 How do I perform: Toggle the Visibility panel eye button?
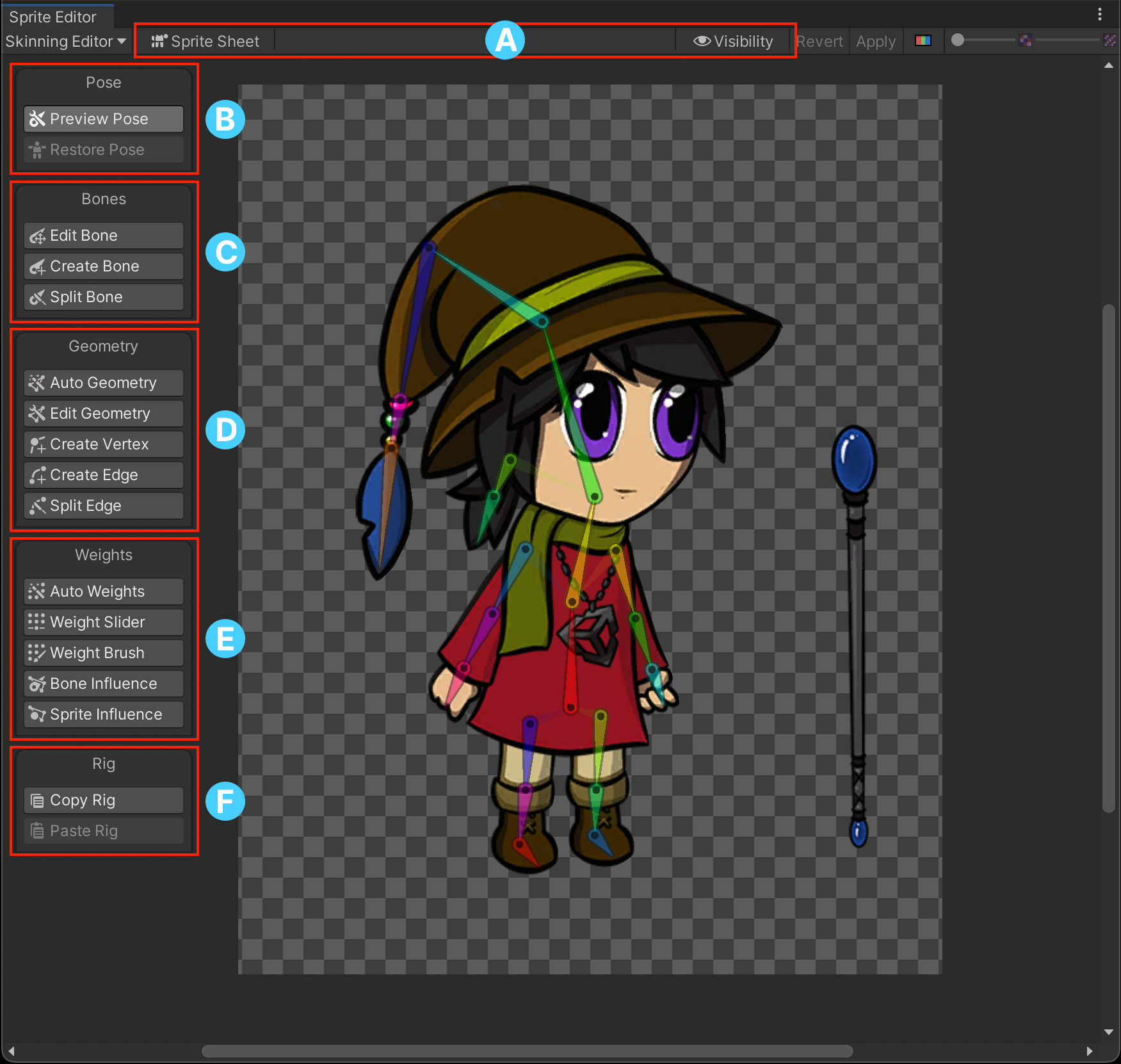pyautogui.click(x=733, y=42)
